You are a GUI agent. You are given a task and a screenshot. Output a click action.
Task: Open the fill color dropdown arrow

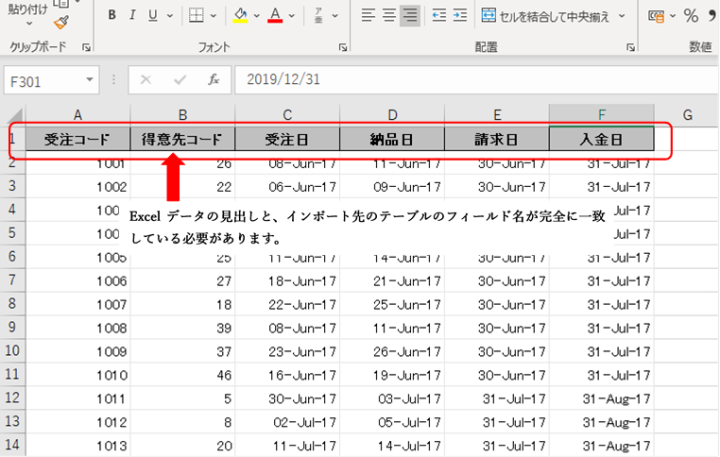point(256,16)
